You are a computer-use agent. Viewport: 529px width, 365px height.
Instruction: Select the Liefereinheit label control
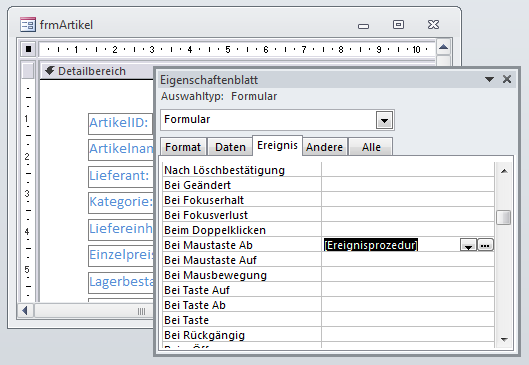[x=120, y=229]
